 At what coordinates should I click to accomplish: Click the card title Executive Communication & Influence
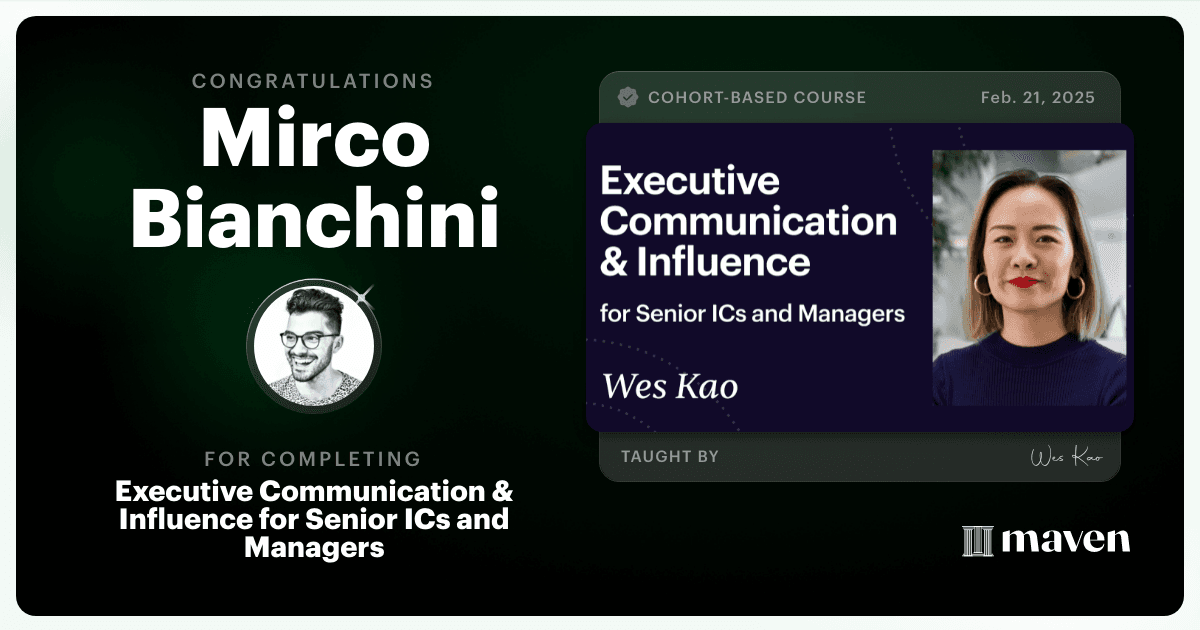click(x=748, y=221)
